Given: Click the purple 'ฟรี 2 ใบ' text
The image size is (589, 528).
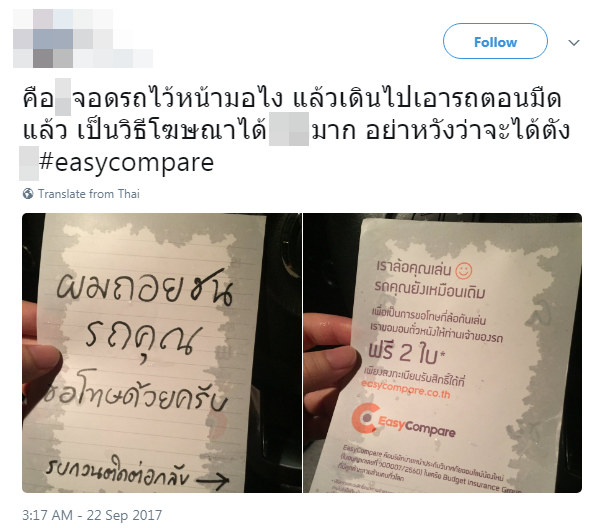Looking at the screenshot, I should point(406,352).
